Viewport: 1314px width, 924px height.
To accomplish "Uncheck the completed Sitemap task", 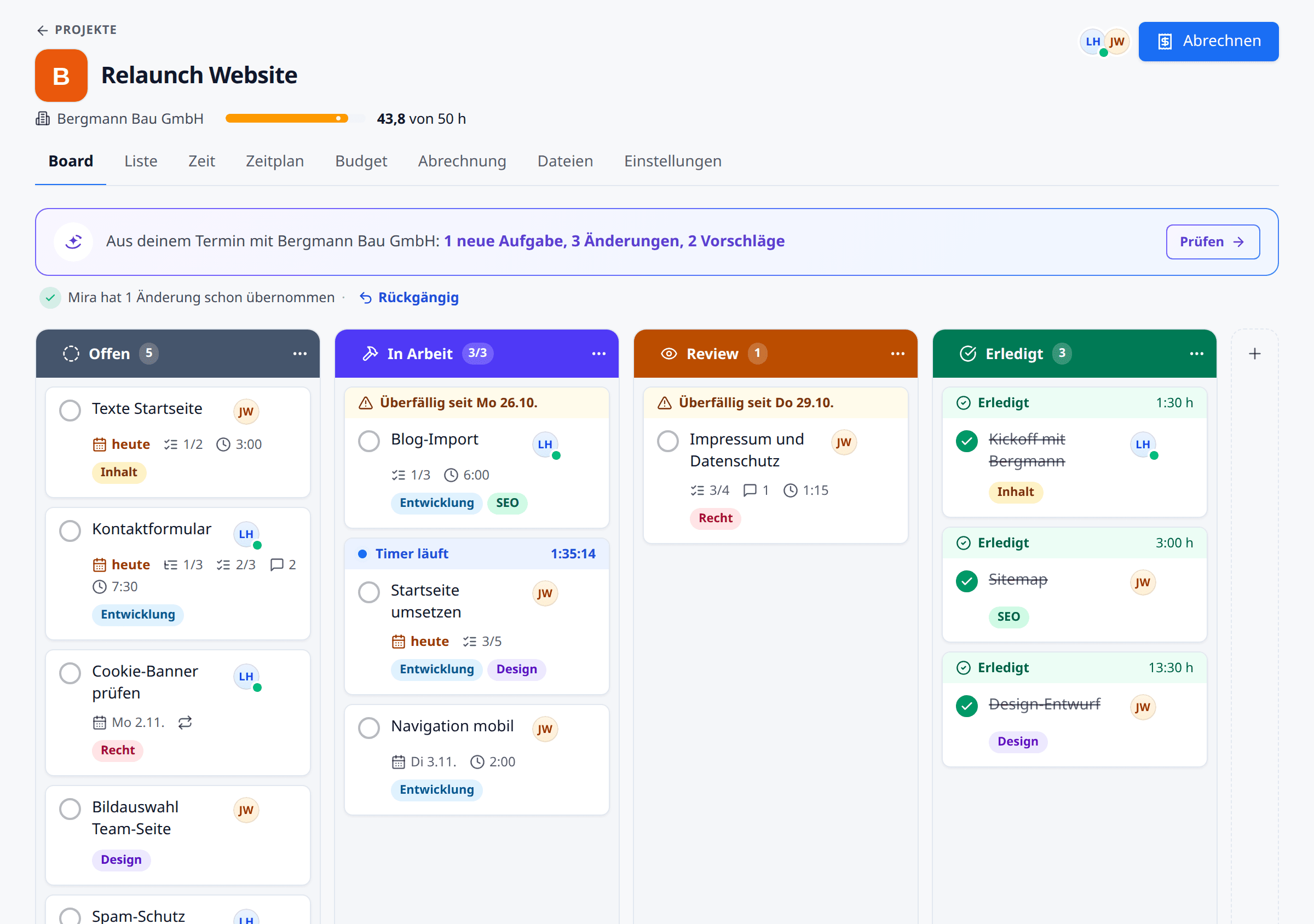I will 967,581.
